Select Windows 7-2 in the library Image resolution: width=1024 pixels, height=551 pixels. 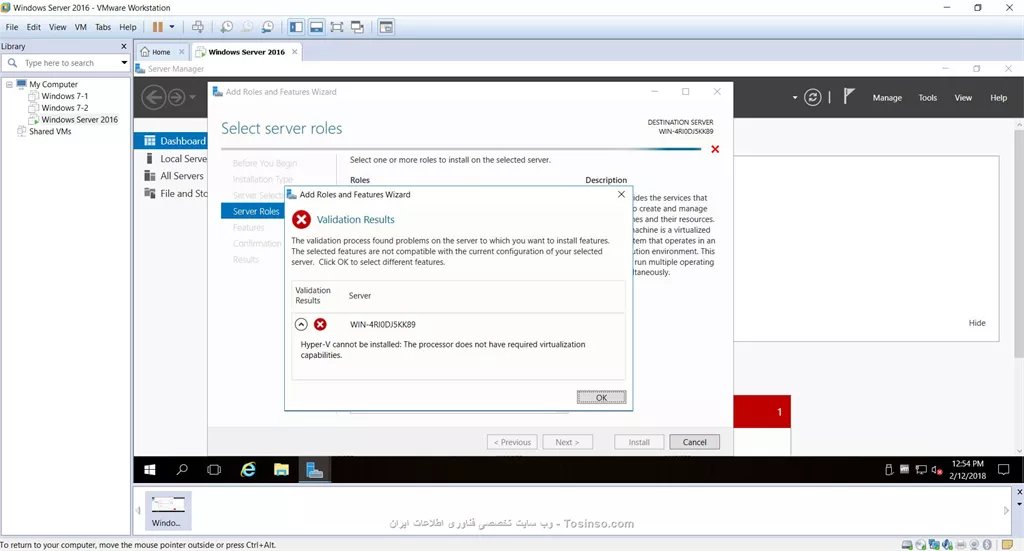pyautogui.click(x=64, y=108)
